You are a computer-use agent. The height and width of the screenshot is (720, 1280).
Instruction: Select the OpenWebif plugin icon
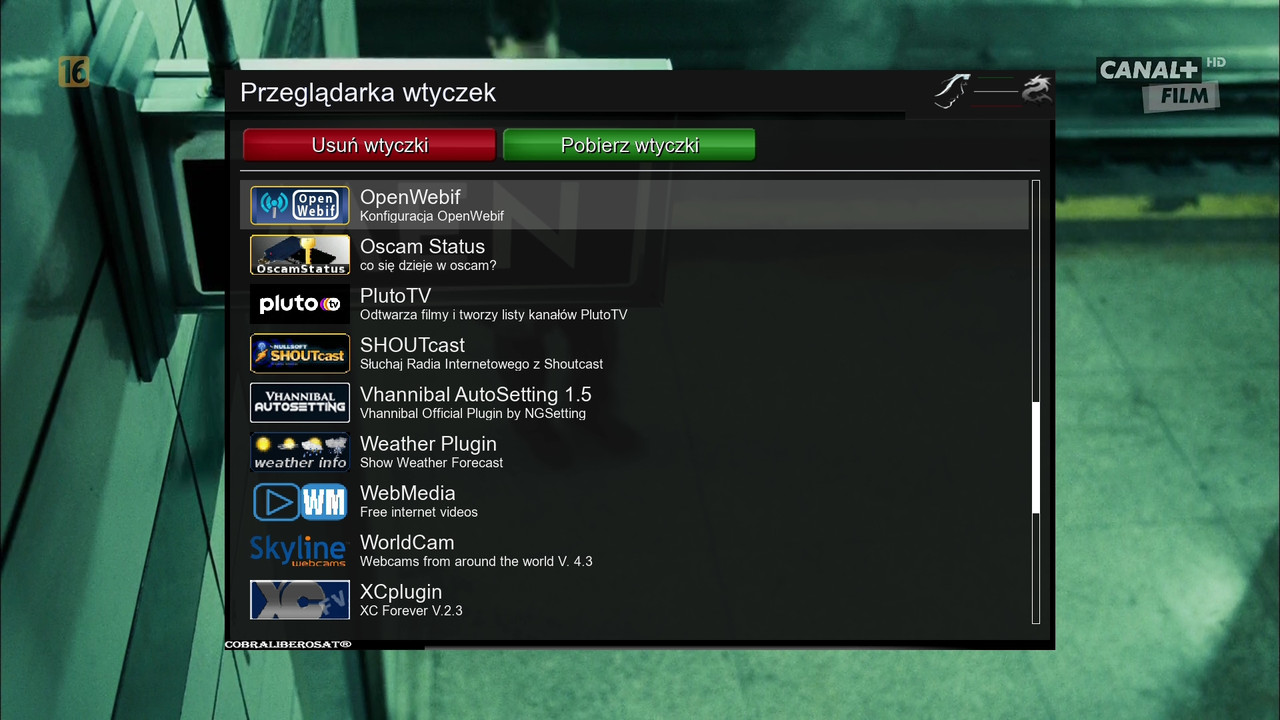point(300,205)
